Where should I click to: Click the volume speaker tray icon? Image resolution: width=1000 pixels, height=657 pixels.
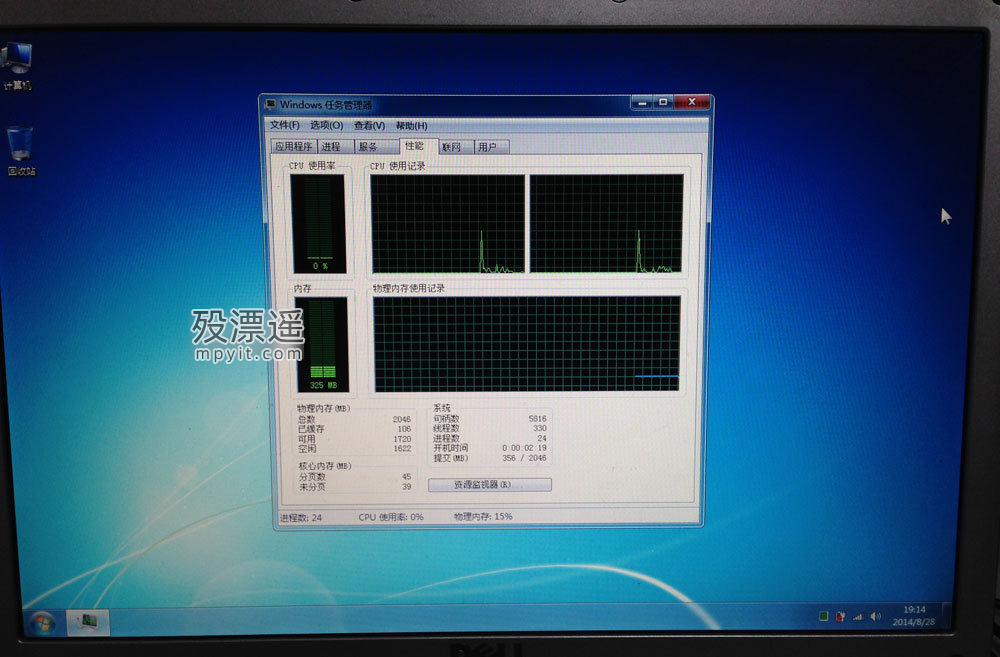coord(876,617)
